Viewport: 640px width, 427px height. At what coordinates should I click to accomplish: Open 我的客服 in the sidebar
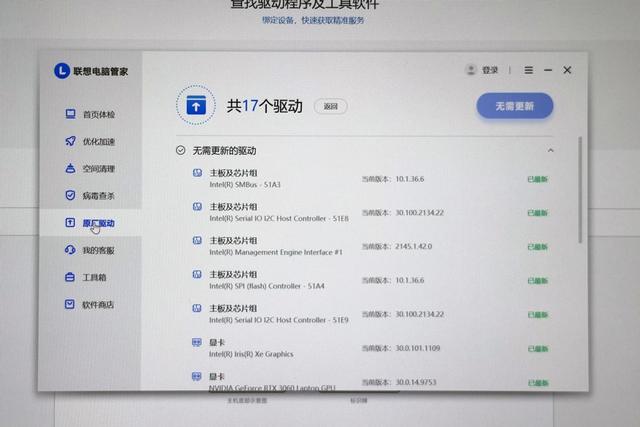[90, 250]
